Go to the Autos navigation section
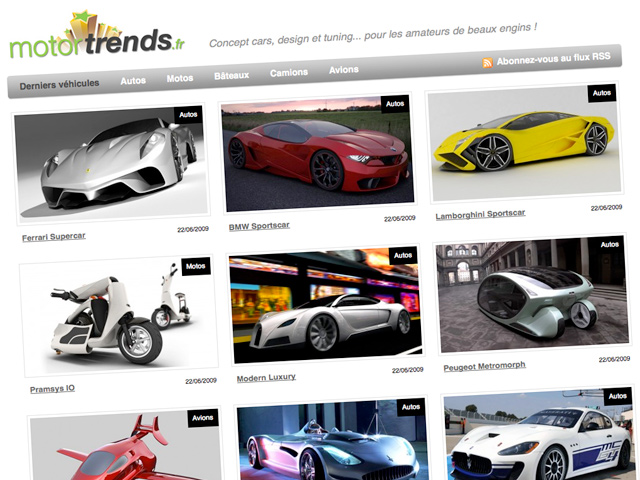Viewport: 640px width, 480px height. (x=133, y=80)
